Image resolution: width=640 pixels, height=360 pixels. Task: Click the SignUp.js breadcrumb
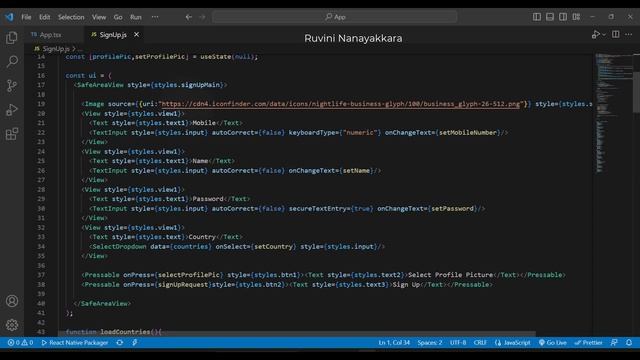click(x=56, y=49)
